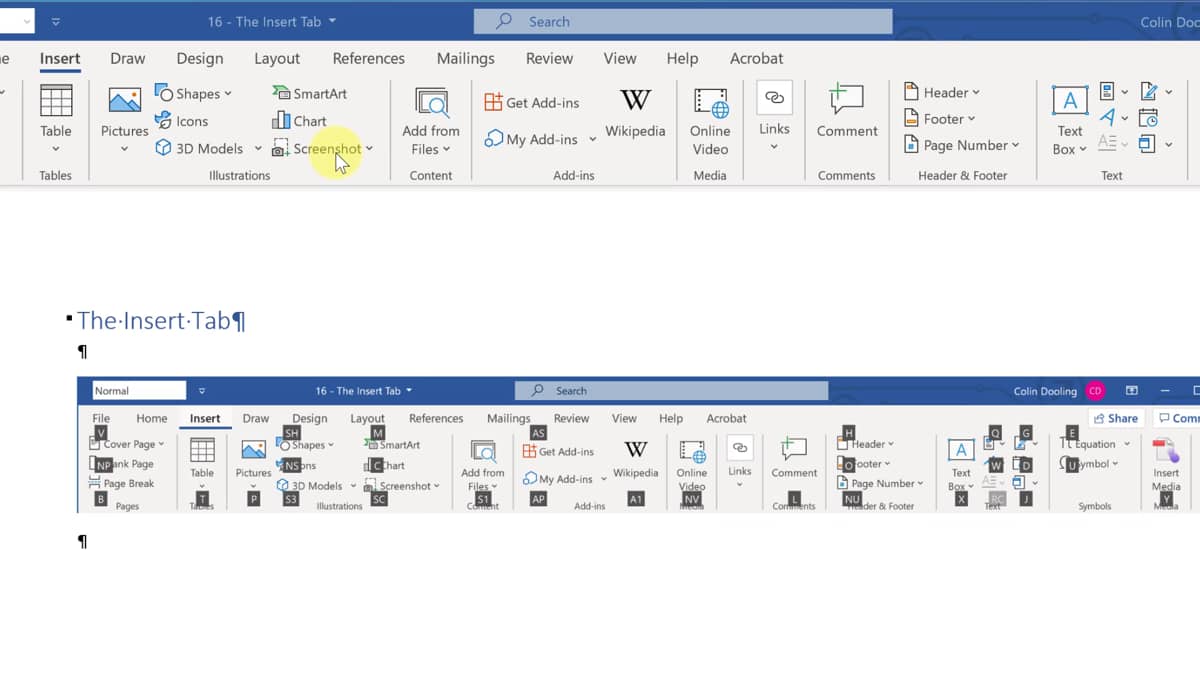
Task: Open the Wikipedia add-in
Action: pos(635,112)
